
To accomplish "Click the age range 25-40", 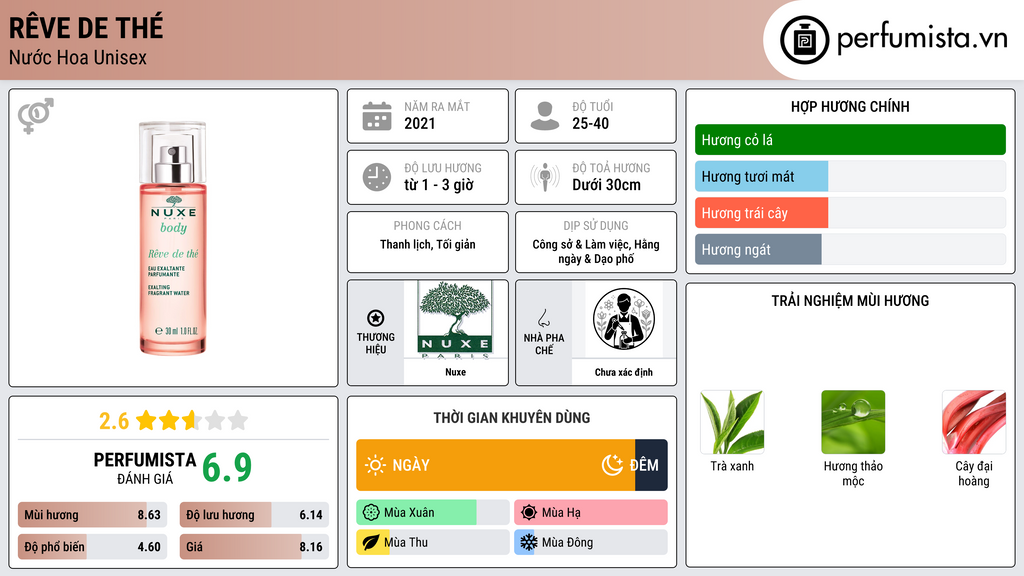I will pos(590,123).
